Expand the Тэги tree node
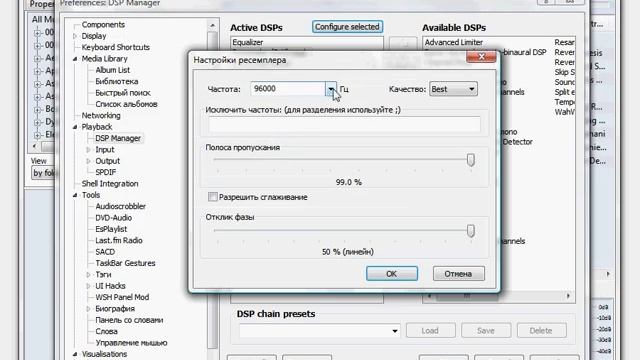640x360 pixels. (89, 275)
